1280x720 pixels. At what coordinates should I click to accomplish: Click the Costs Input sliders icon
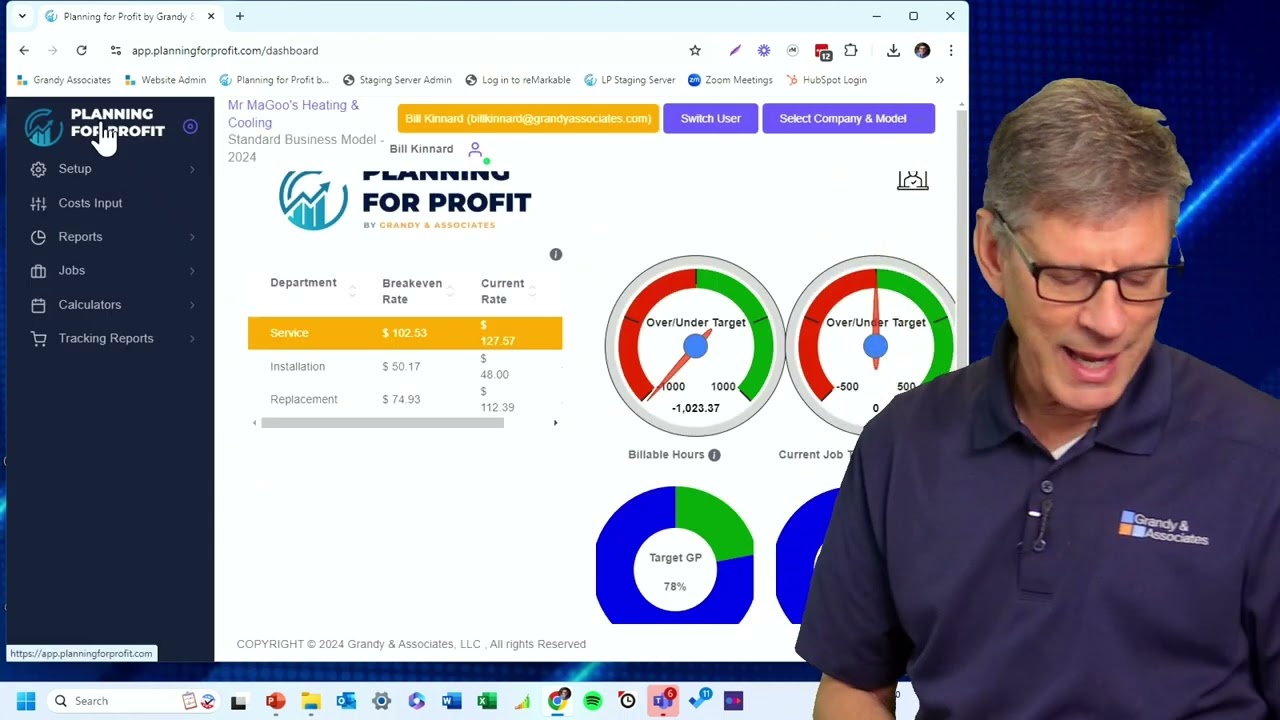(38, 203)
